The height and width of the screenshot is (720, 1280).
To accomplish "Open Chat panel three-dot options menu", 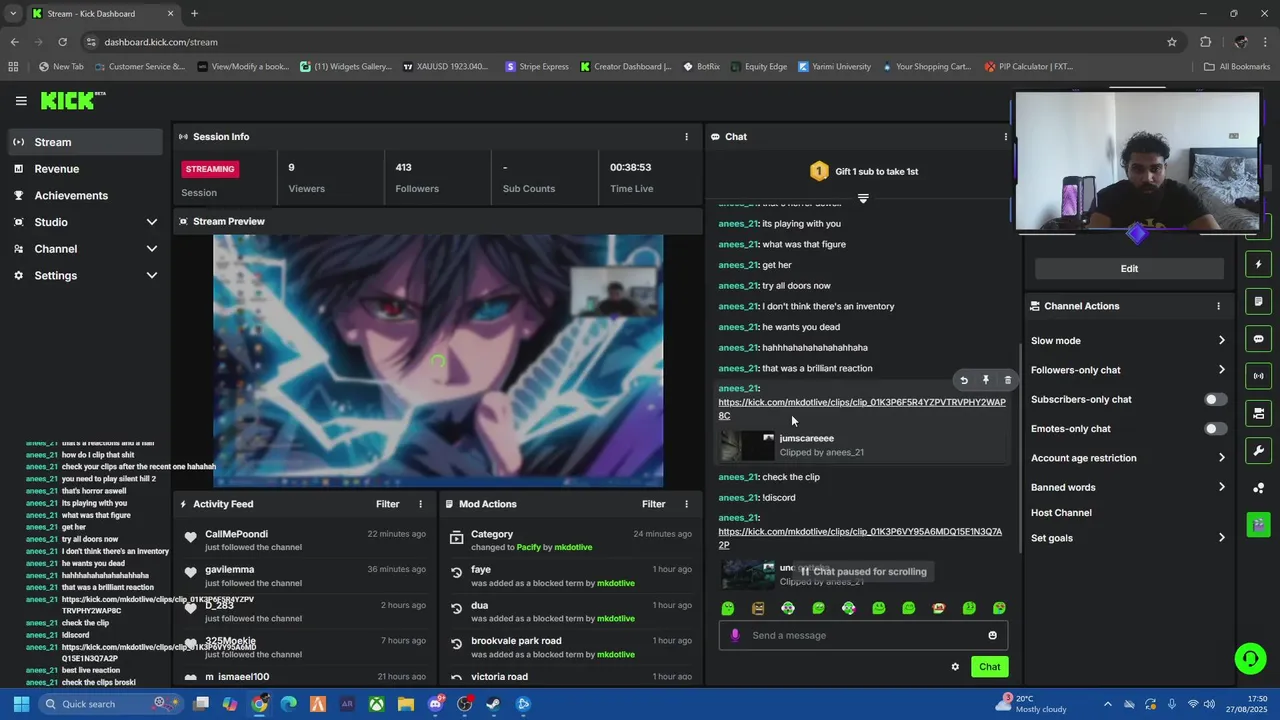I will [1006, 137].
